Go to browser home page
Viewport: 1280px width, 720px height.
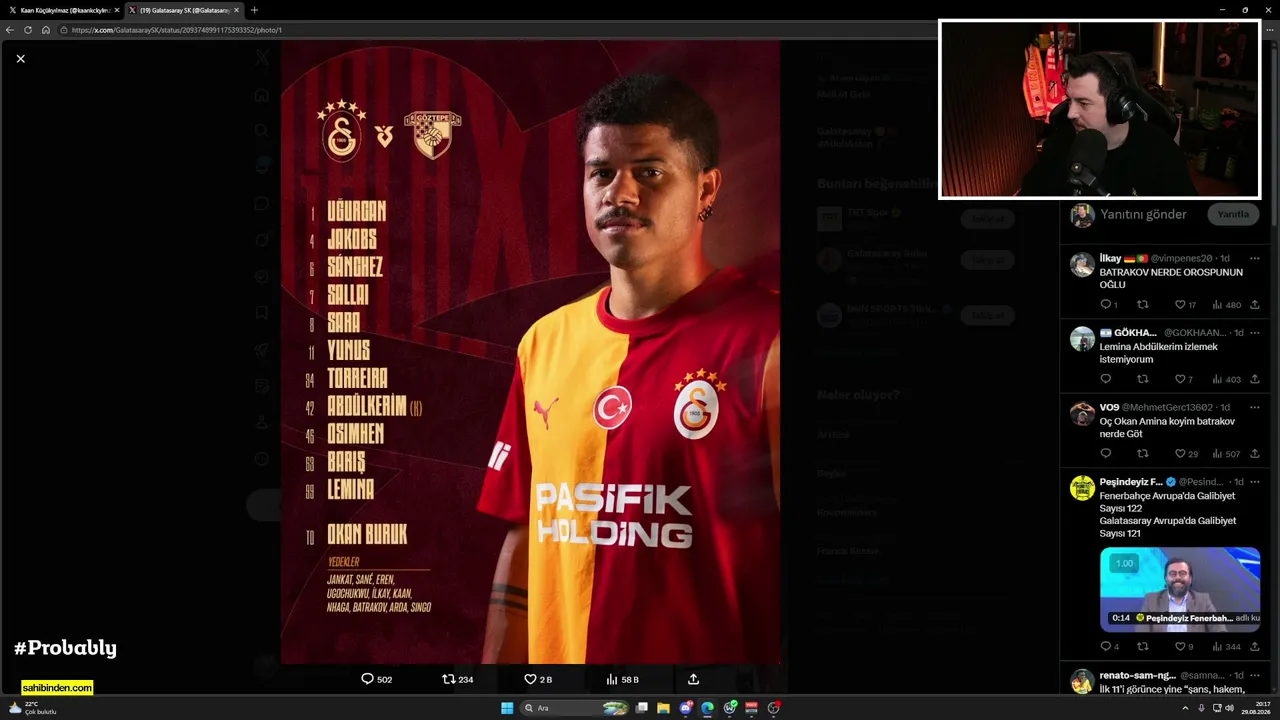pyautogui.click(x=46, y=30)
